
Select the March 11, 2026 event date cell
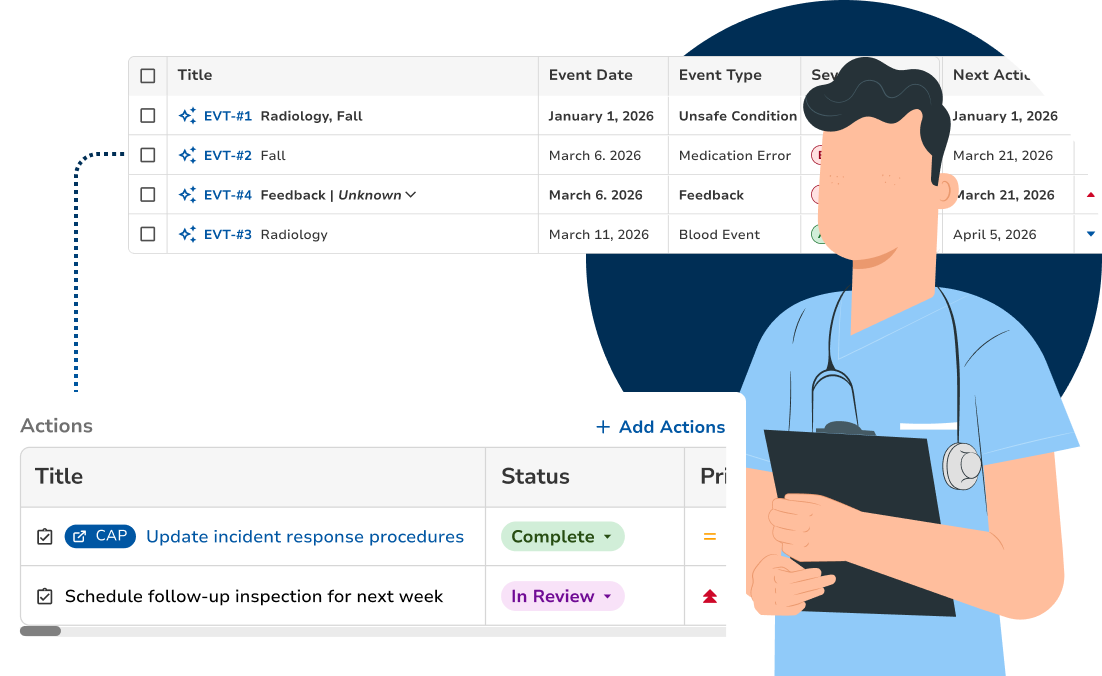pos(599,234)
